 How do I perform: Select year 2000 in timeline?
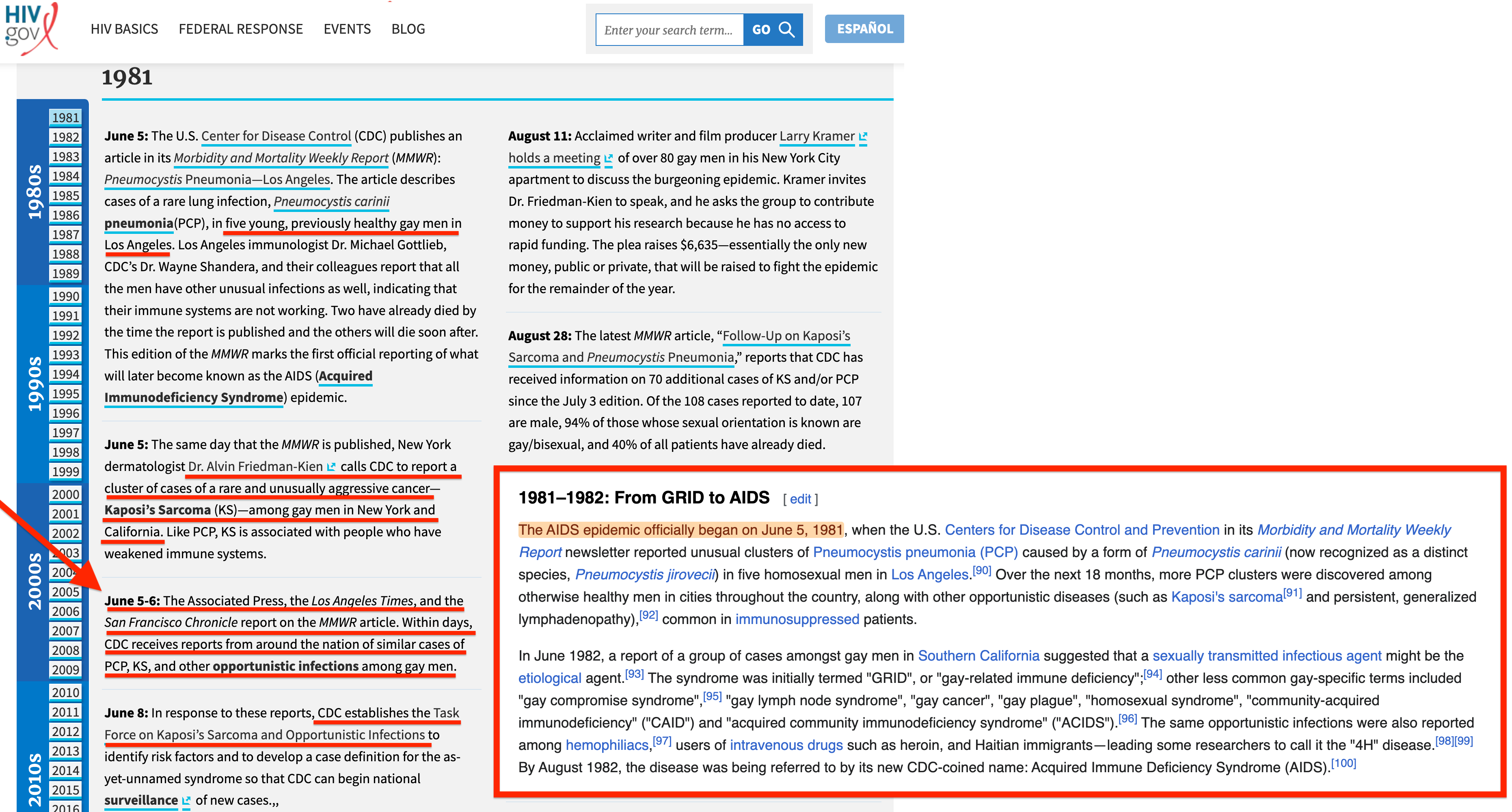point(65,495)
